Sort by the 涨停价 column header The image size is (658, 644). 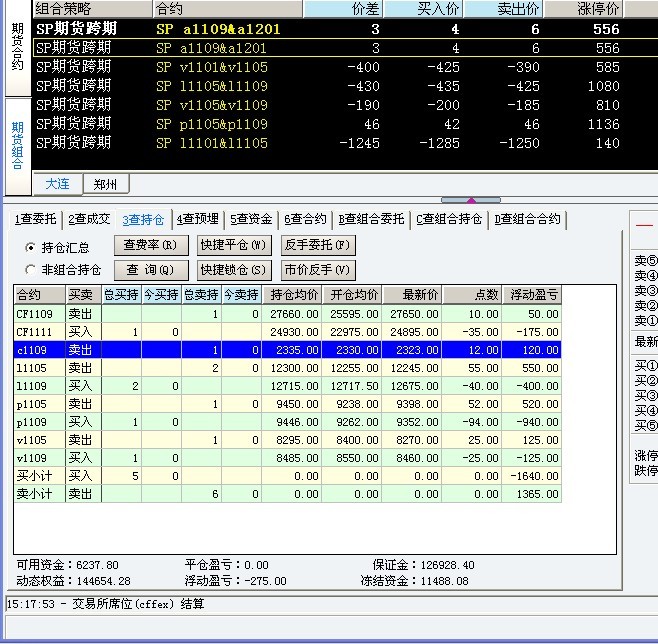(584, 9)
